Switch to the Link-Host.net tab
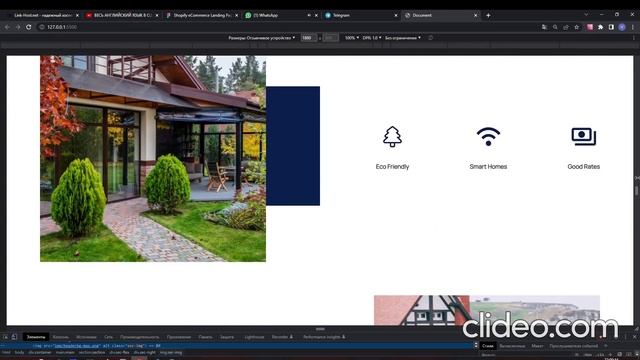 tap(43, 15)
